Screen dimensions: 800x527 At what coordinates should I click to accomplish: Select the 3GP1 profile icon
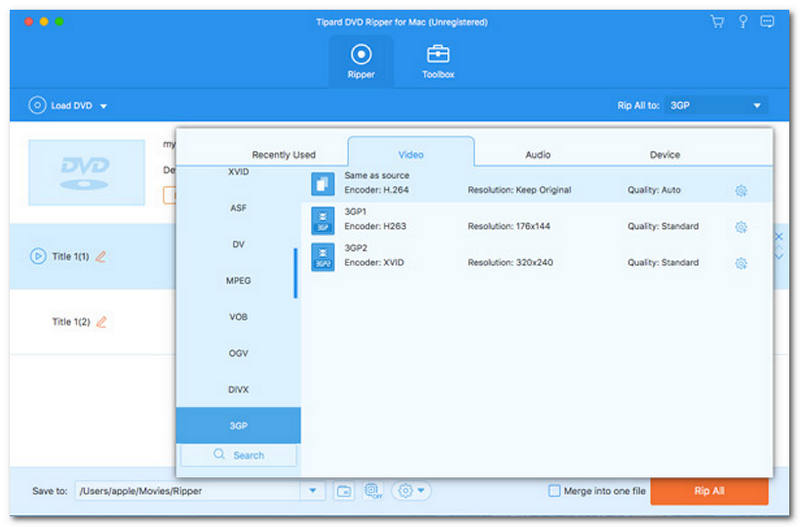(322, 220)
